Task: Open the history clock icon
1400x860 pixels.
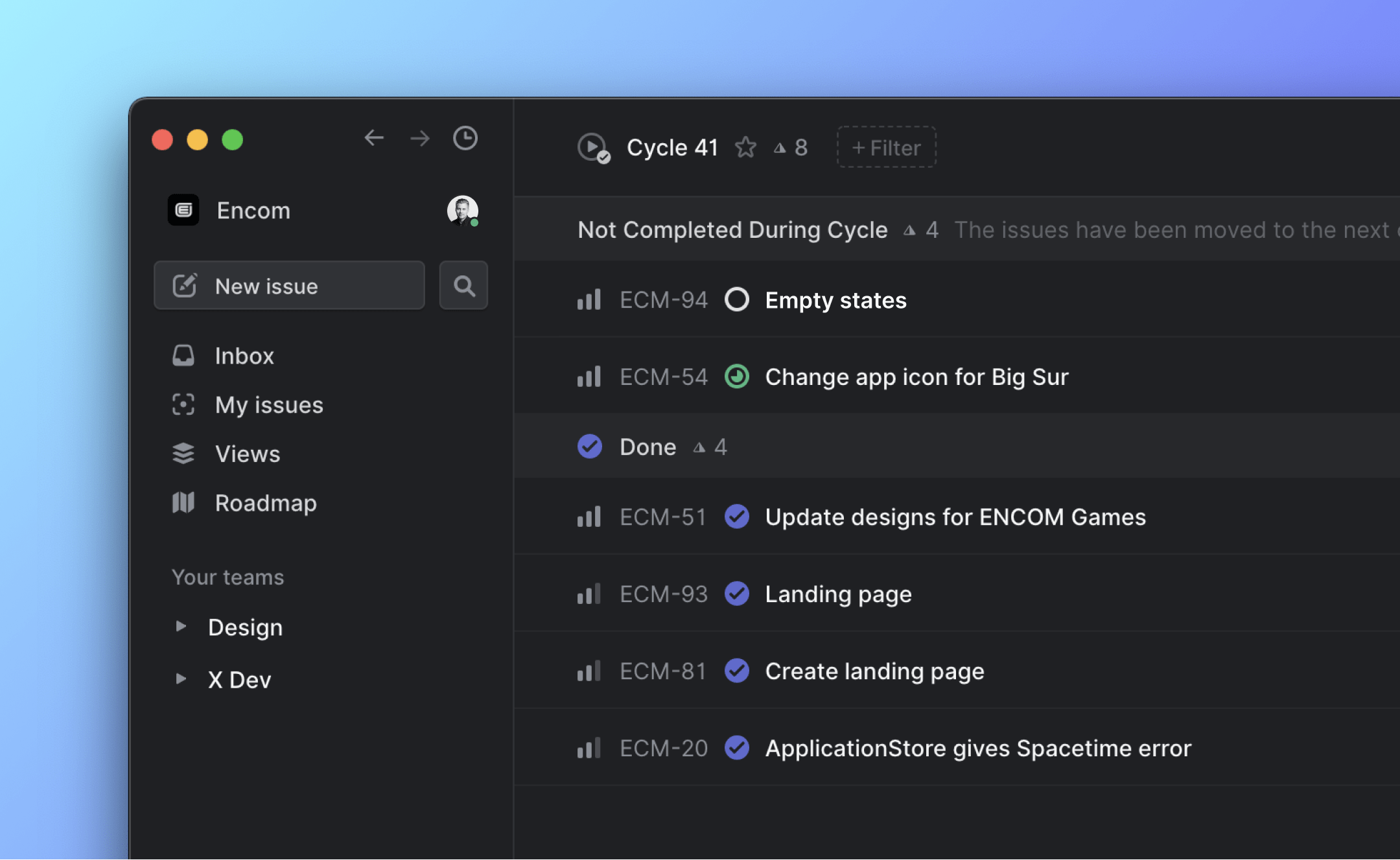Action: (x=465, y=138)
